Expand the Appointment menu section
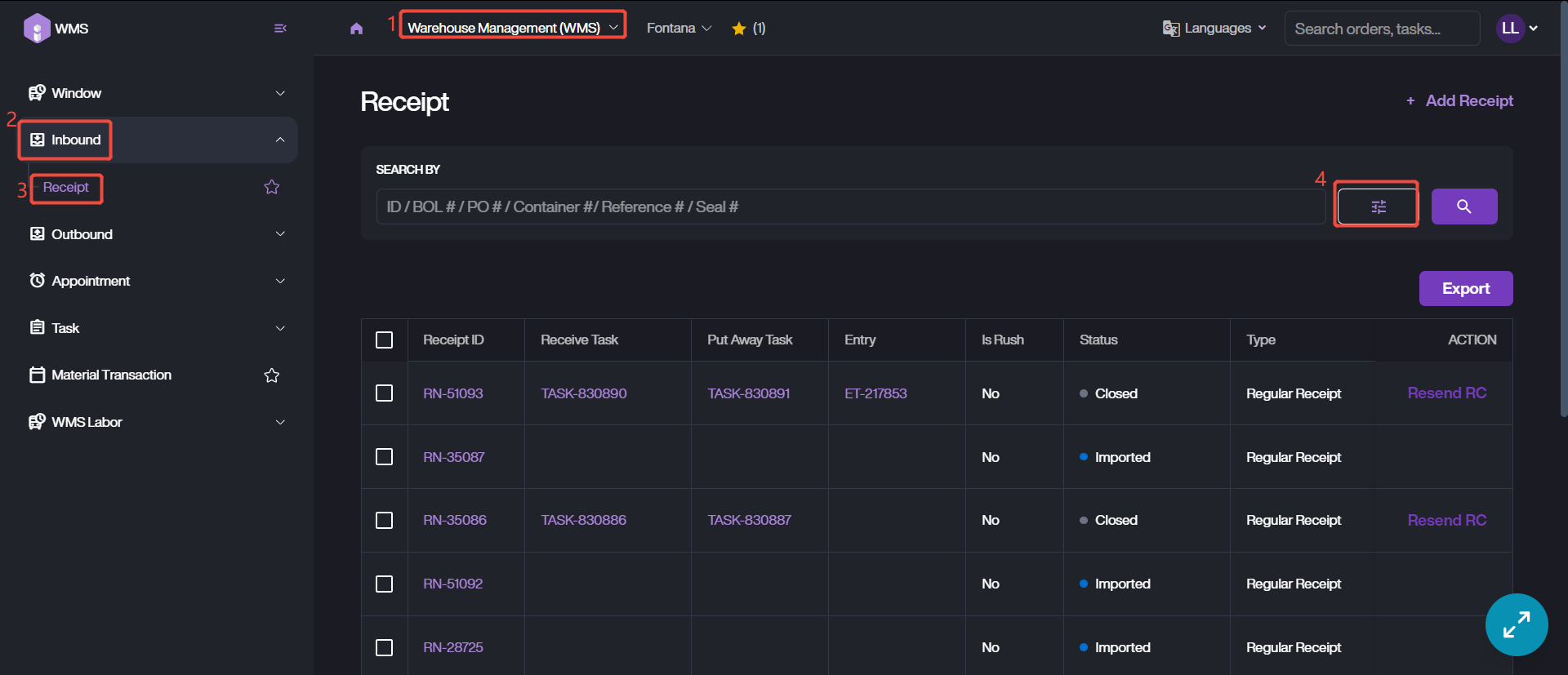1568x675 pixels. [157, 281]
